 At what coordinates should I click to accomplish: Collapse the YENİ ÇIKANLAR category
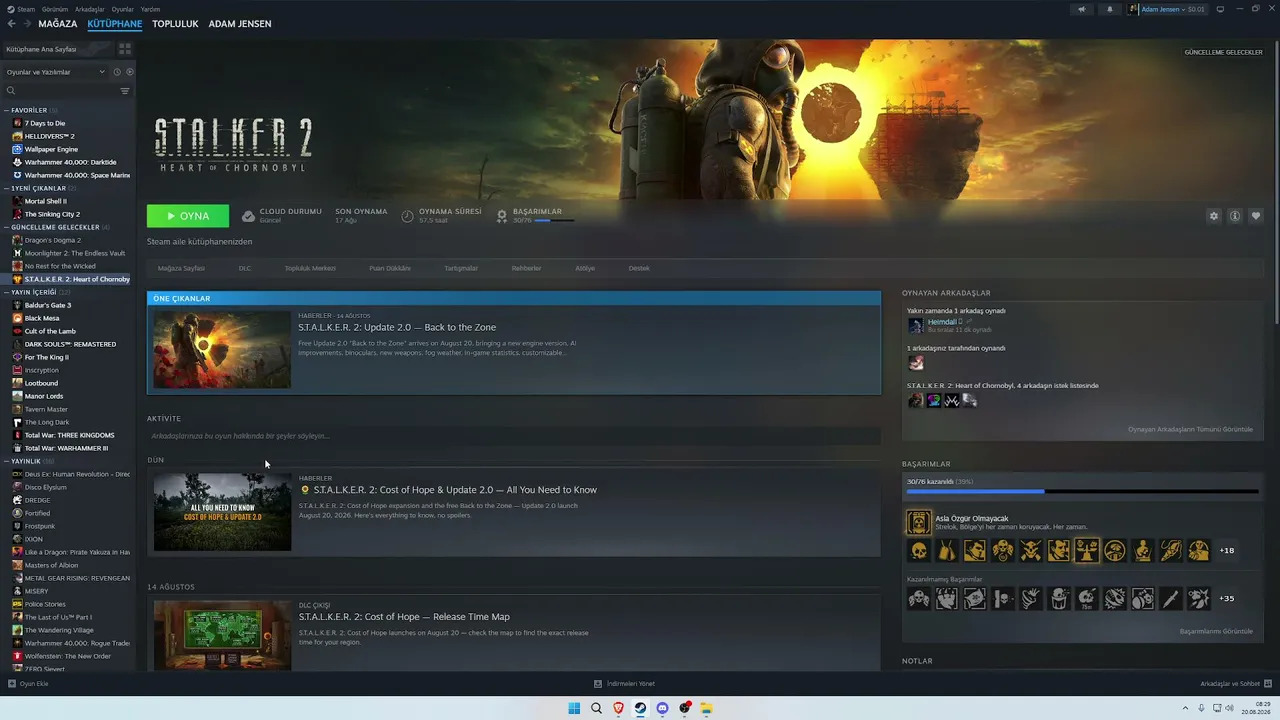pyautogui.click(x=6, y=188)
